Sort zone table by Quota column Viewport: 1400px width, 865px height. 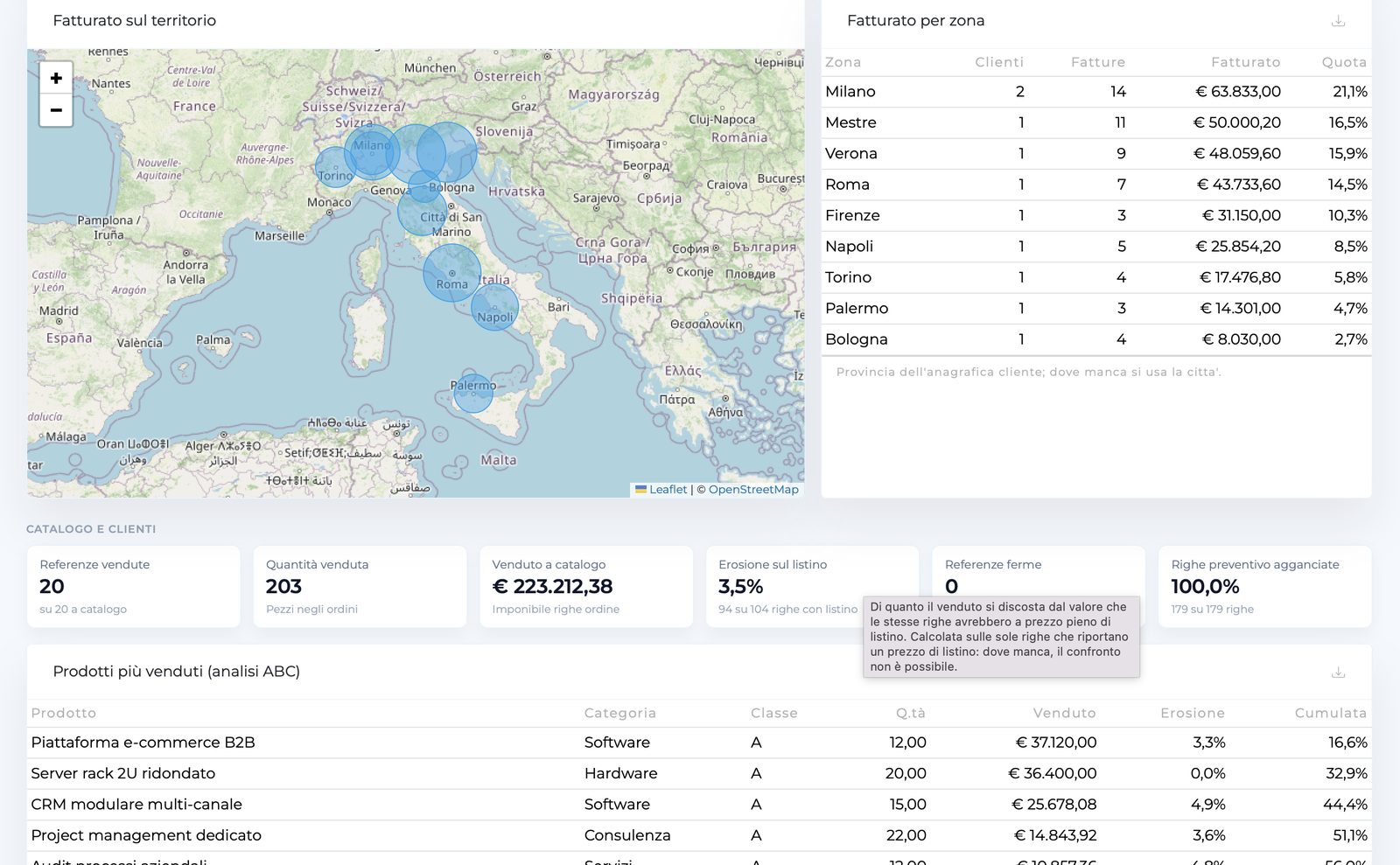click(1344, 62)
